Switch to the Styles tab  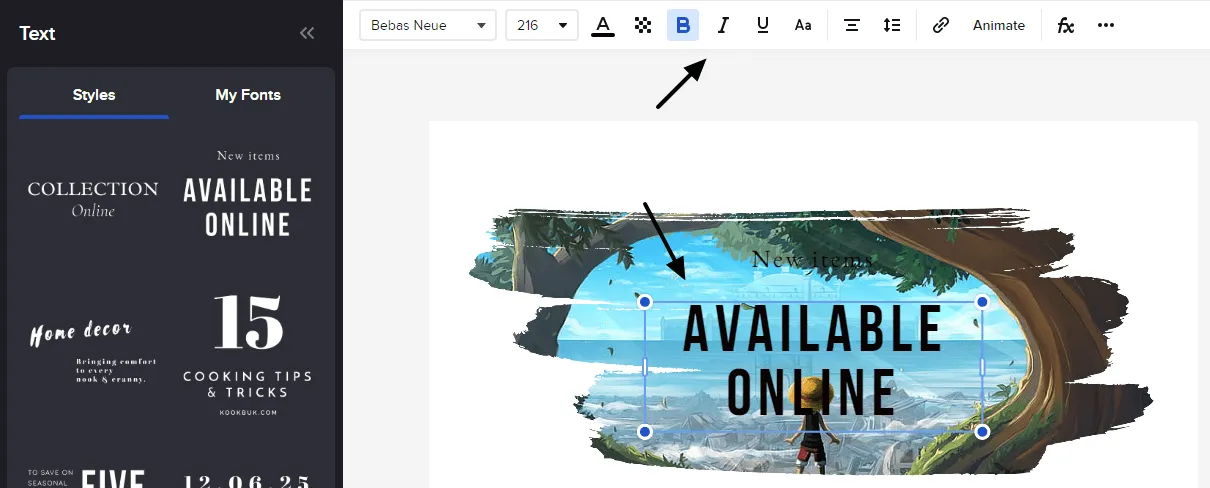(94, 96)
